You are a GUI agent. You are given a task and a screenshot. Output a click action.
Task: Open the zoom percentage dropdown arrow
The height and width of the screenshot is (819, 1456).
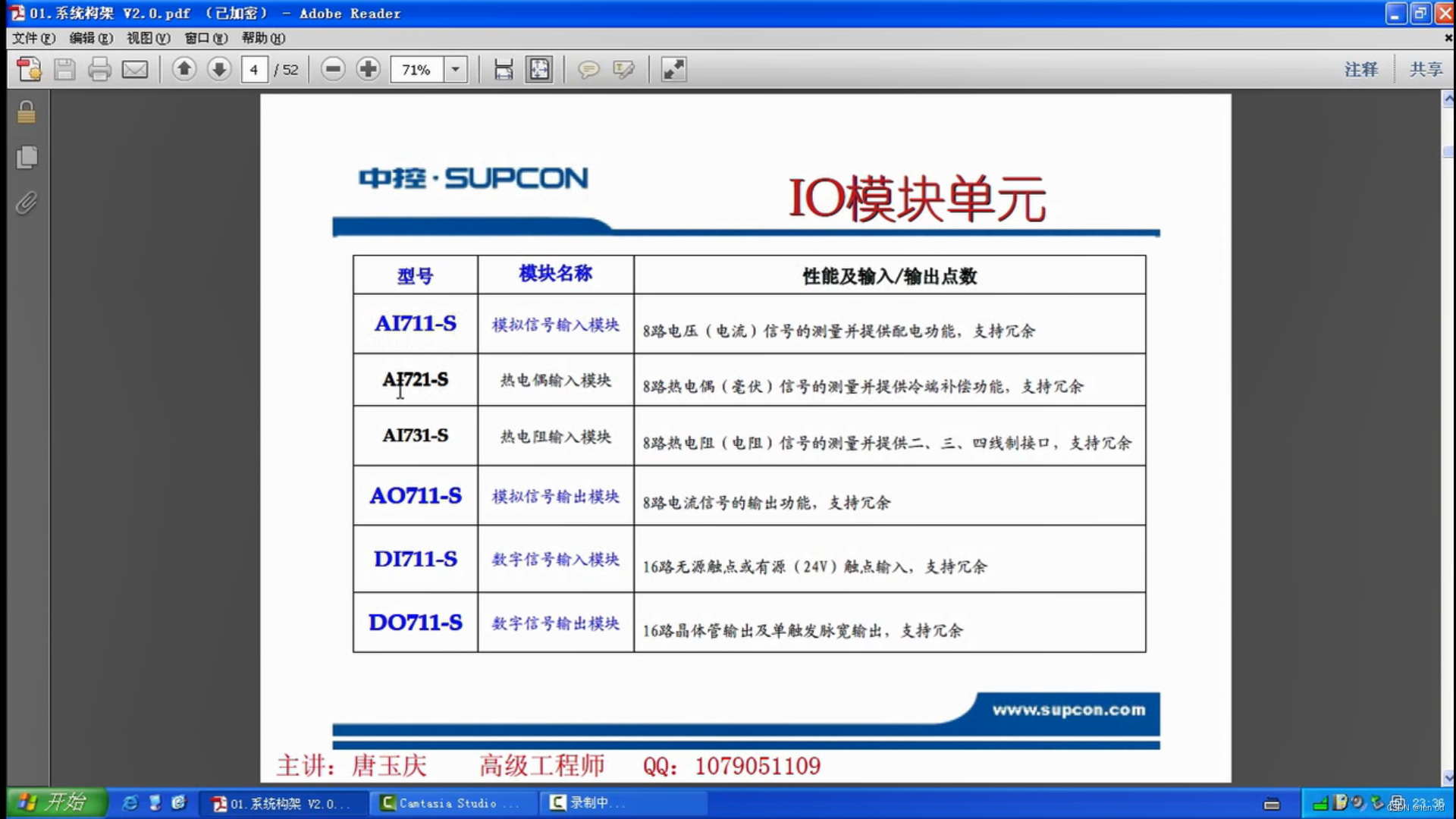455,70
